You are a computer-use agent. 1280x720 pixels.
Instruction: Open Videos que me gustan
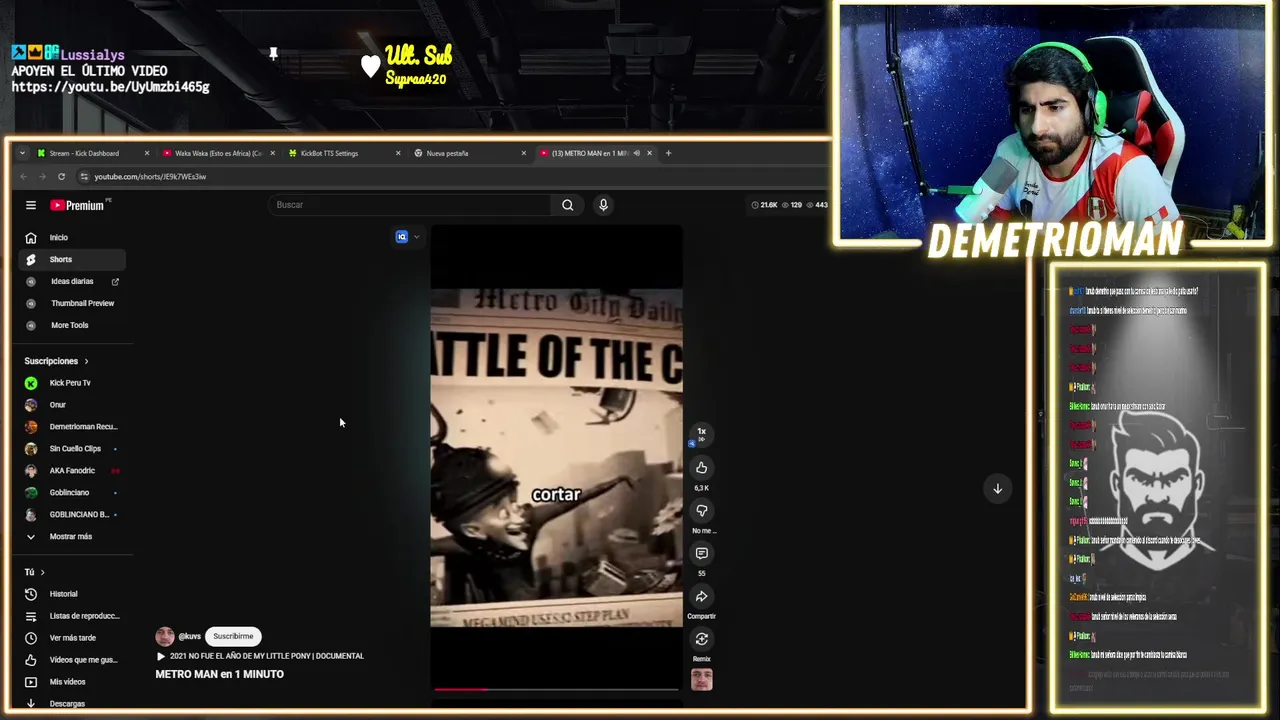72,660
